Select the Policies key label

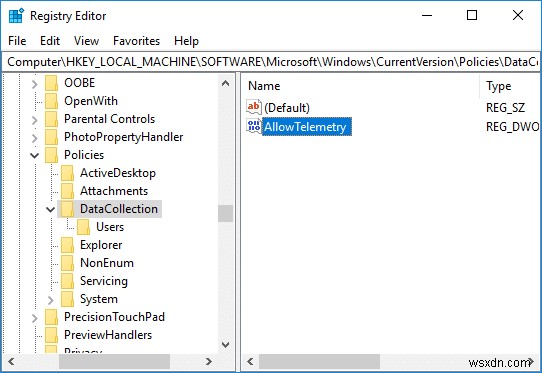coord(84,155)
